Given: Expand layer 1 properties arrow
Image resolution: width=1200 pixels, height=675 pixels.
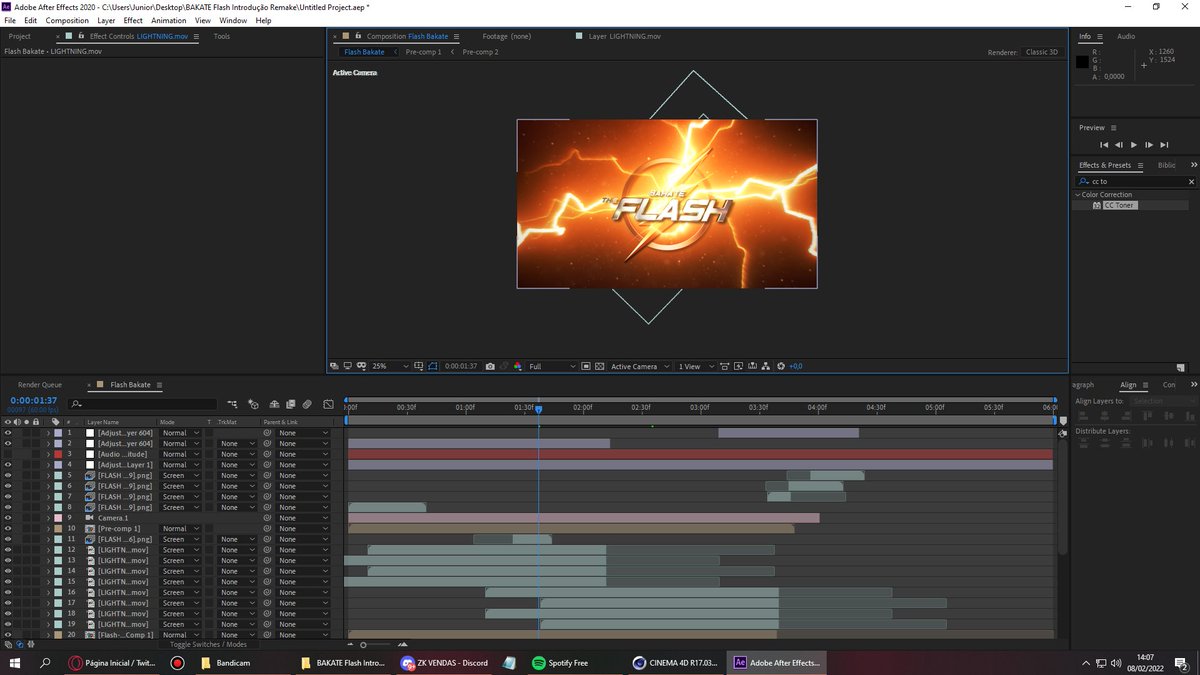Looking at the screenshot, I should [48, 433].
